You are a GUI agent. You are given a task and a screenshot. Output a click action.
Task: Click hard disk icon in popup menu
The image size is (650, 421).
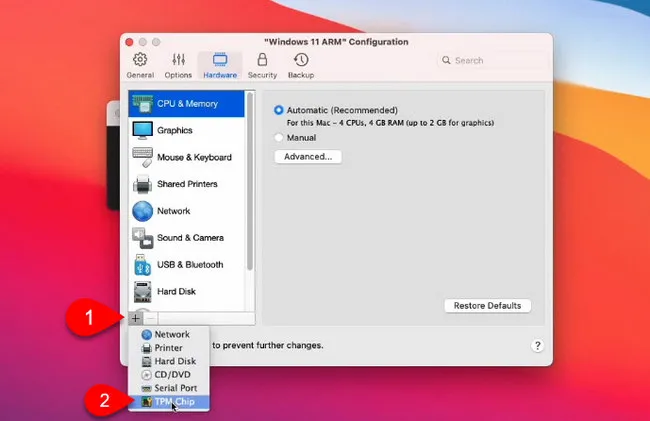147,361
